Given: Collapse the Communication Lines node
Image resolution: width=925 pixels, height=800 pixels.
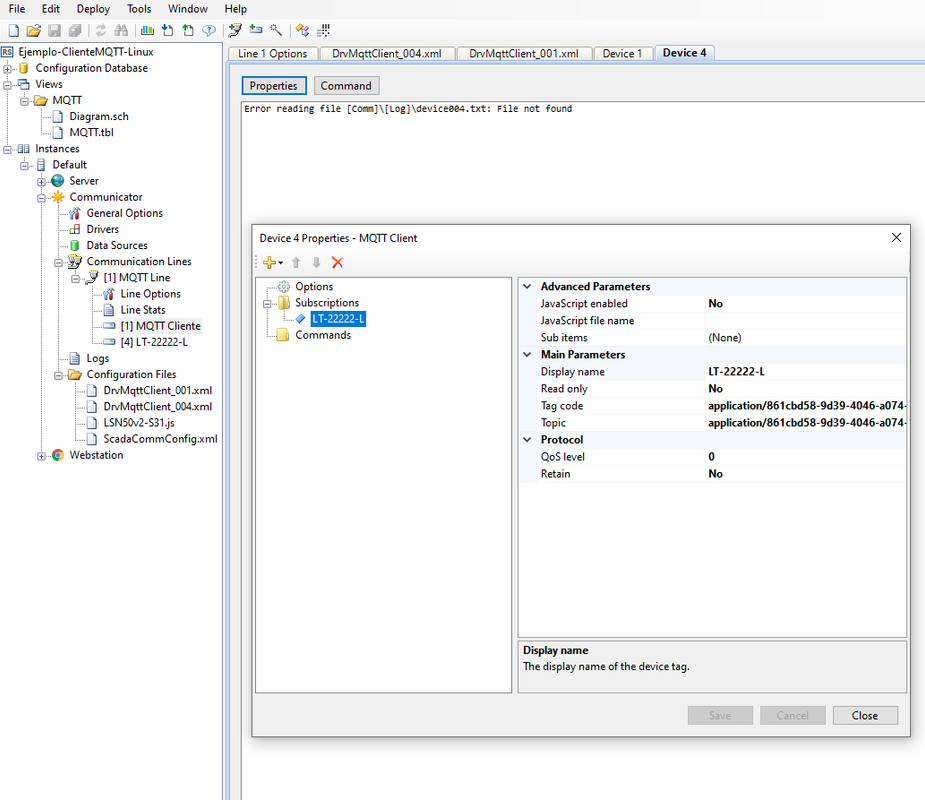Looking at the screenshot, I should [58, 262].
